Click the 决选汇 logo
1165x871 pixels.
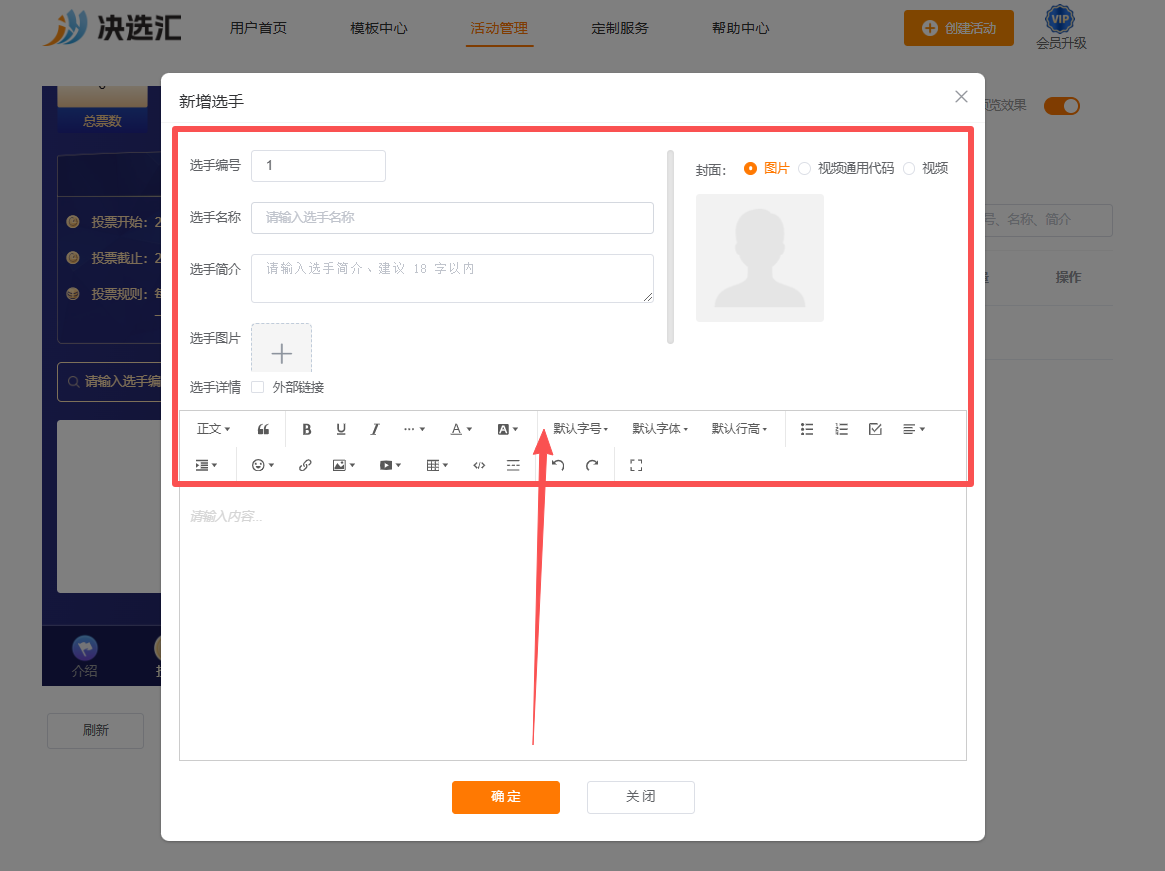112,27
